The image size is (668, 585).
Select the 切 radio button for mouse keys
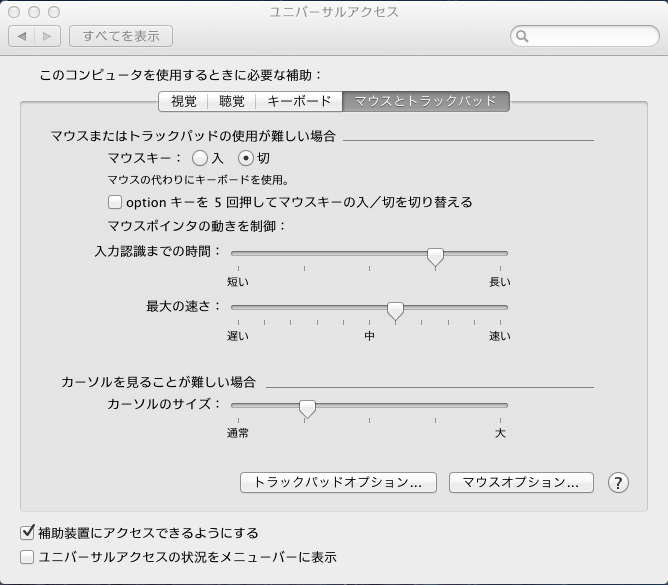(x=245, y=158)
